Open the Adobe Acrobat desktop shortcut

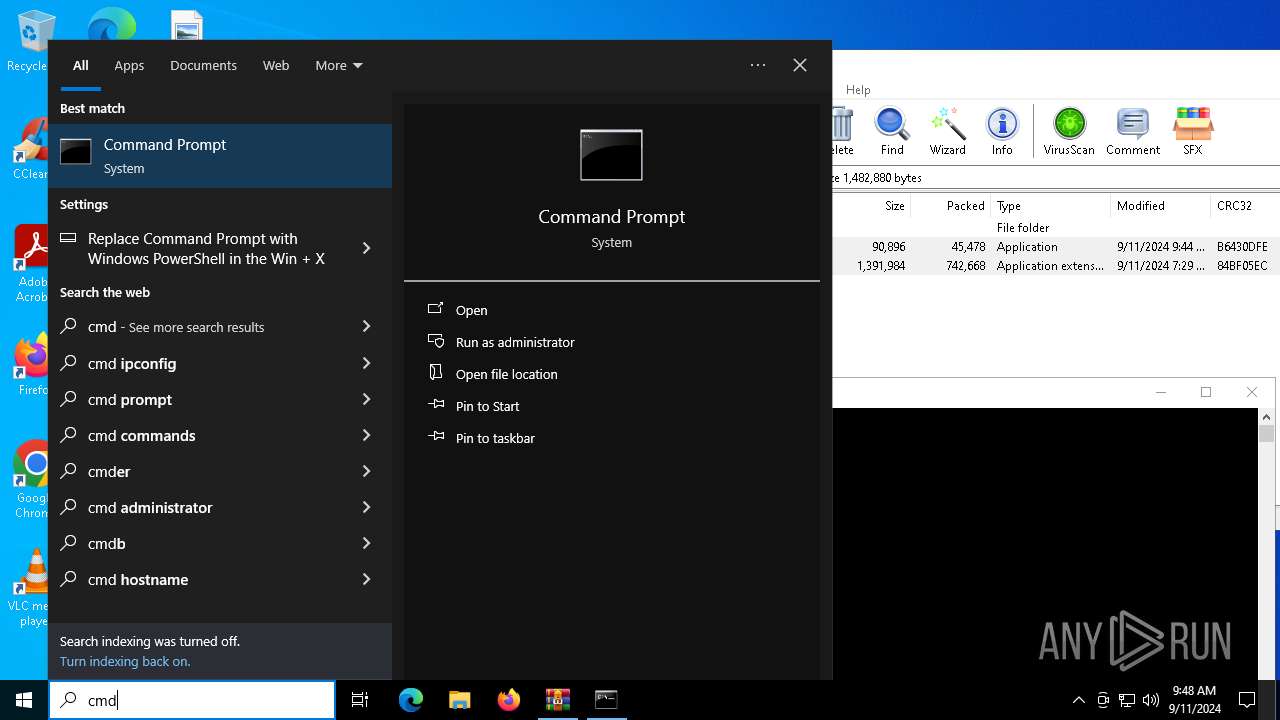(x=30, y=264)
